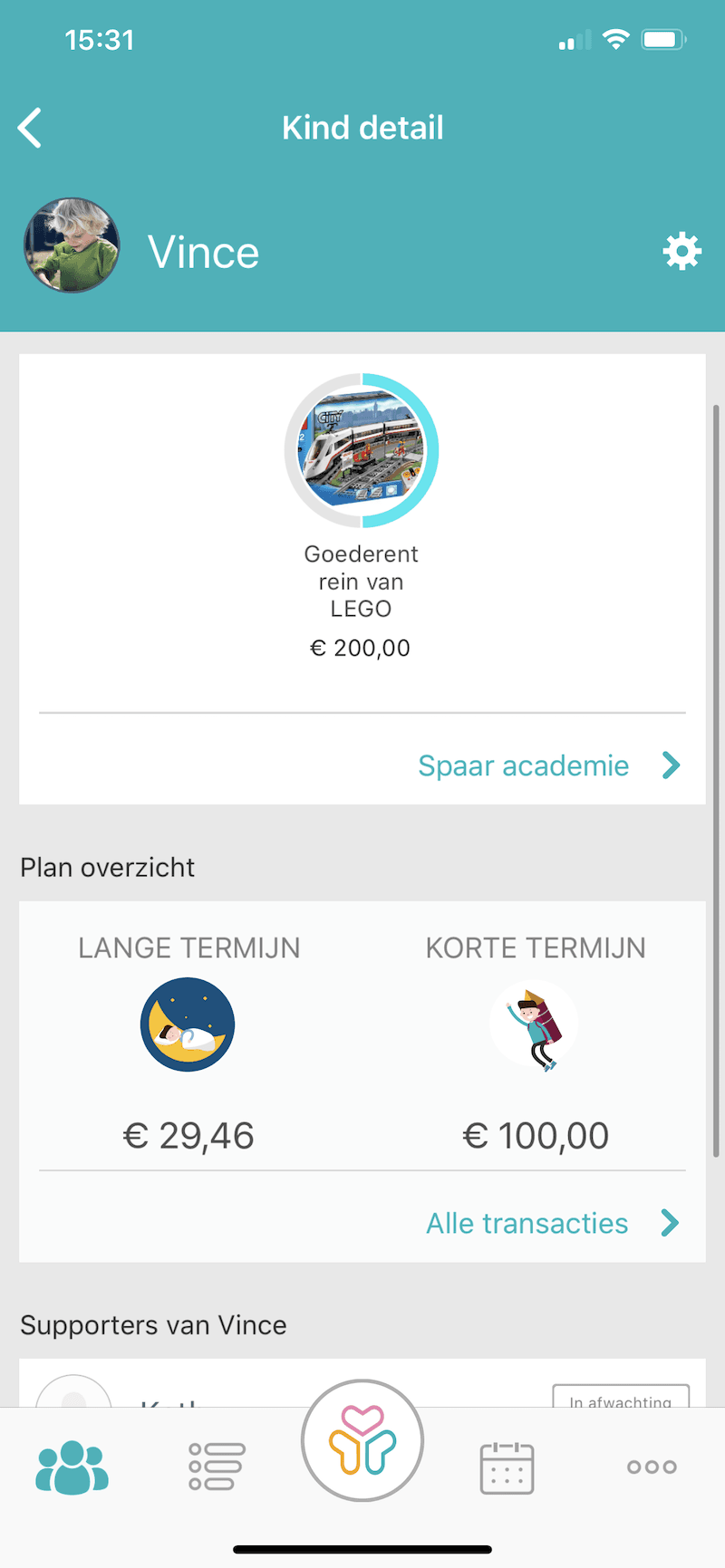This screenshot has height=1568, width=725.
Task: Open the Spaar academie link
Action: point(523,765)
